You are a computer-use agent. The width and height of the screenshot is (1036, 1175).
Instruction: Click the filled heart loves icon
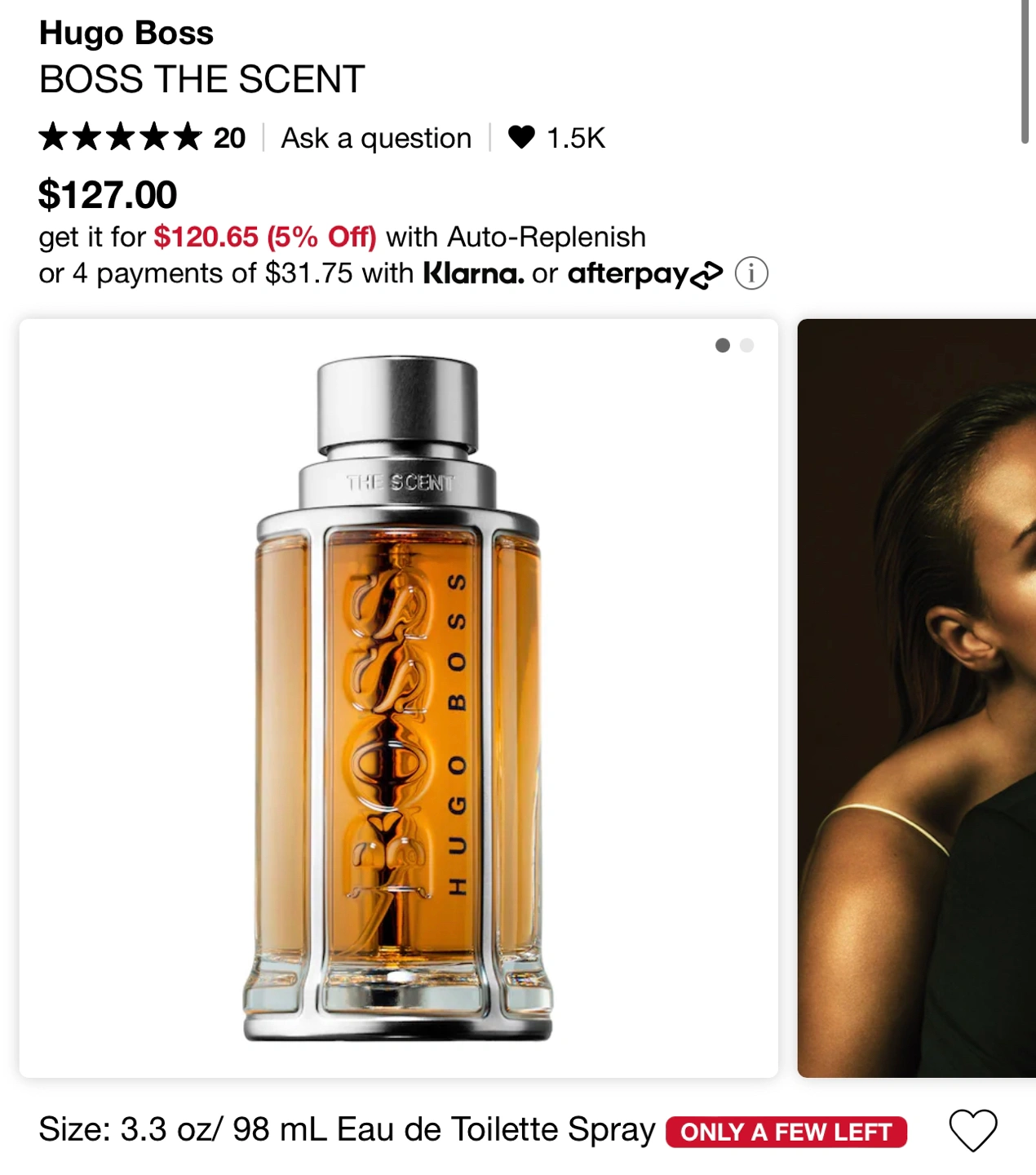coord(521,137)
